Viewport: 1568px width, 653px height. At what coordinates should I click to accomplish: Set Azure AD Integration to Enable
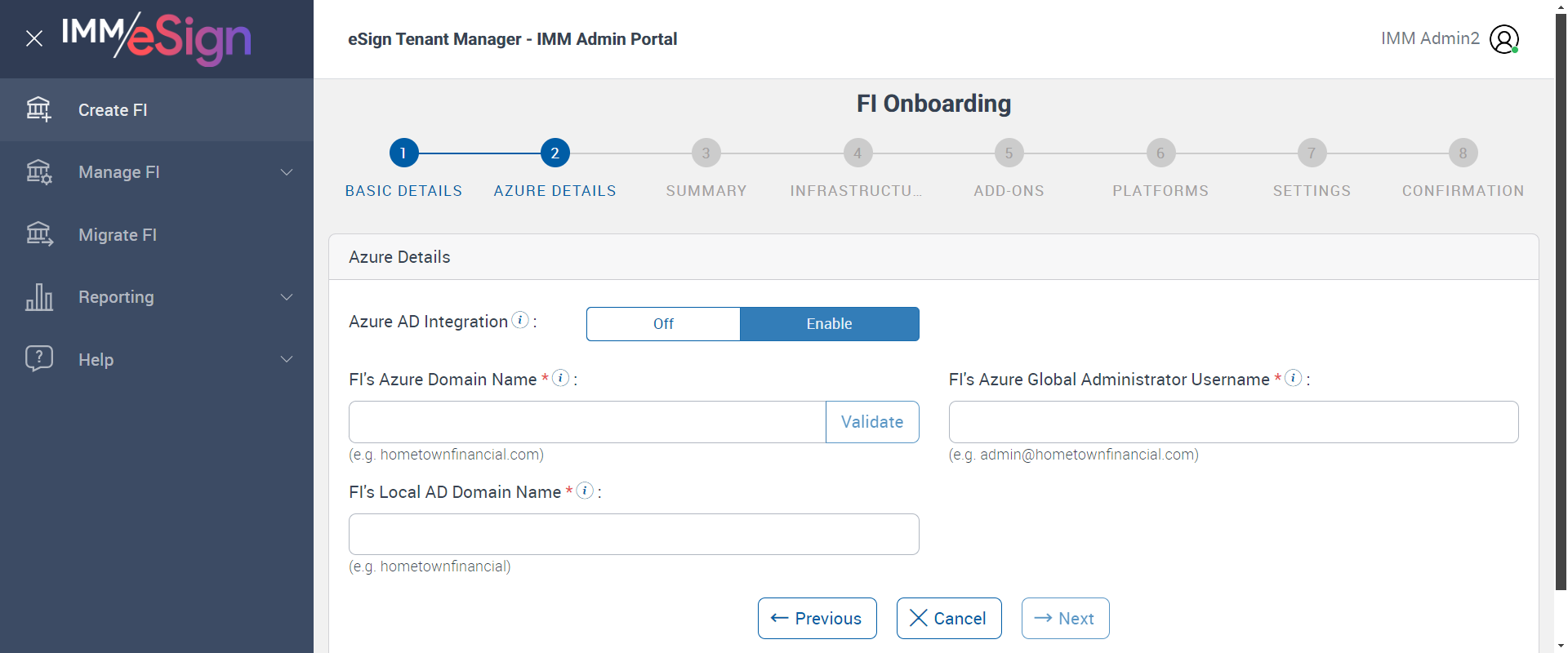click(829, 324)
